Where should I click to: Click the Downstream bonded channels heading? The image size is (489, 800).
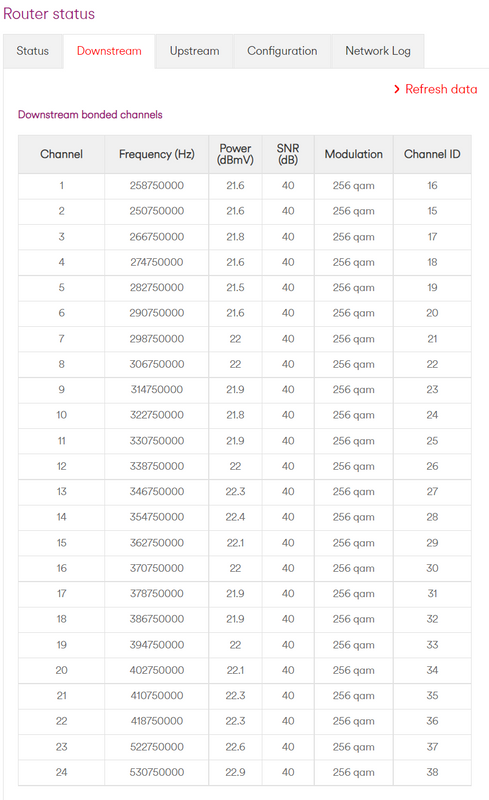(x=90, y=115)
